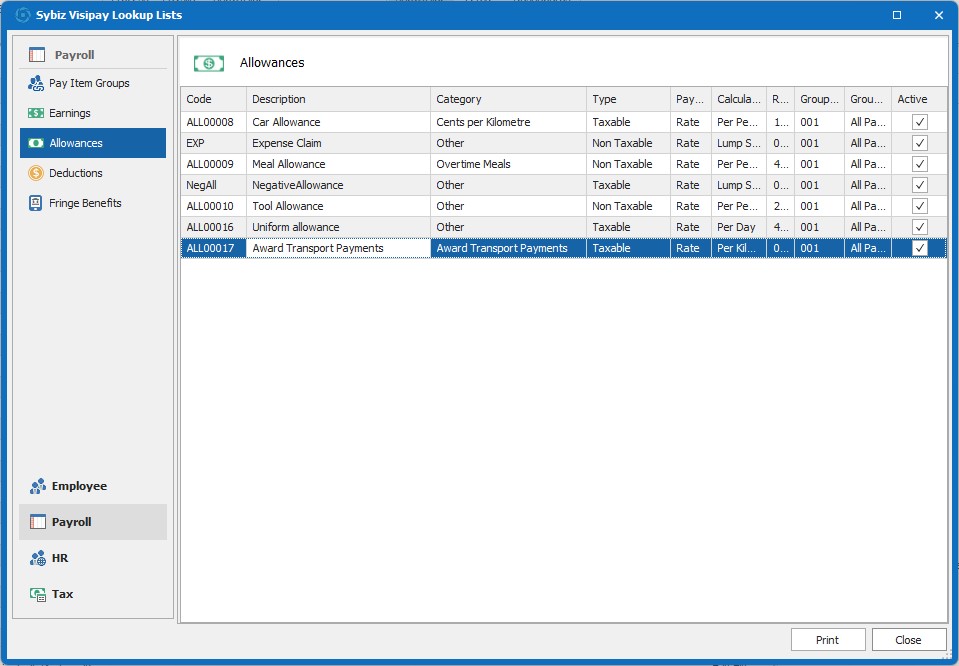Open the Deductions lookup list
Image resolution: width=959 pixels, height=666 pixels.
click(x=93, y=173)
